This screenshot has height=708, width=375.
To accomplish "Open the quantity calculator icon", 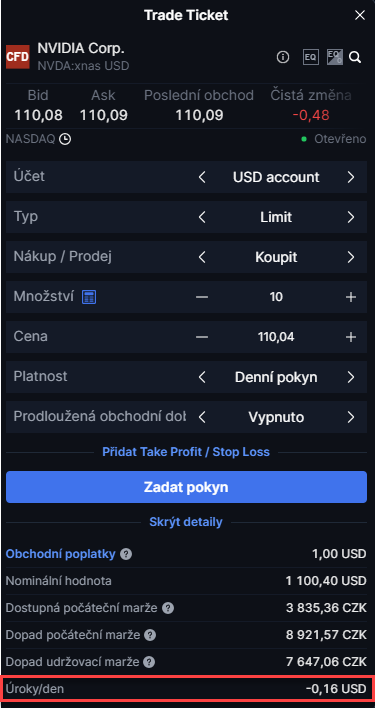I will (89, 297).
